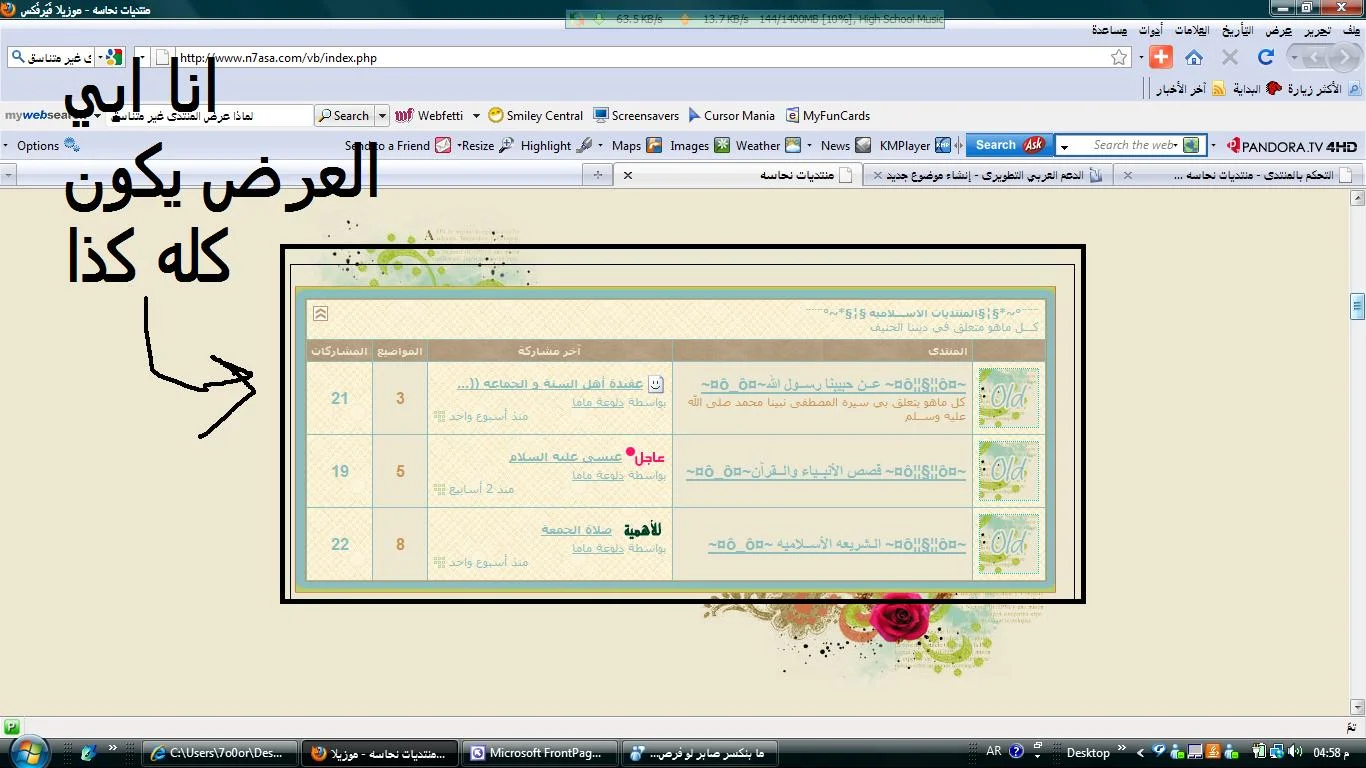The height and width of the screenshot is (768, 1366).
Task: Reload the page with the refresh icon
Action: coord(1266,58)
